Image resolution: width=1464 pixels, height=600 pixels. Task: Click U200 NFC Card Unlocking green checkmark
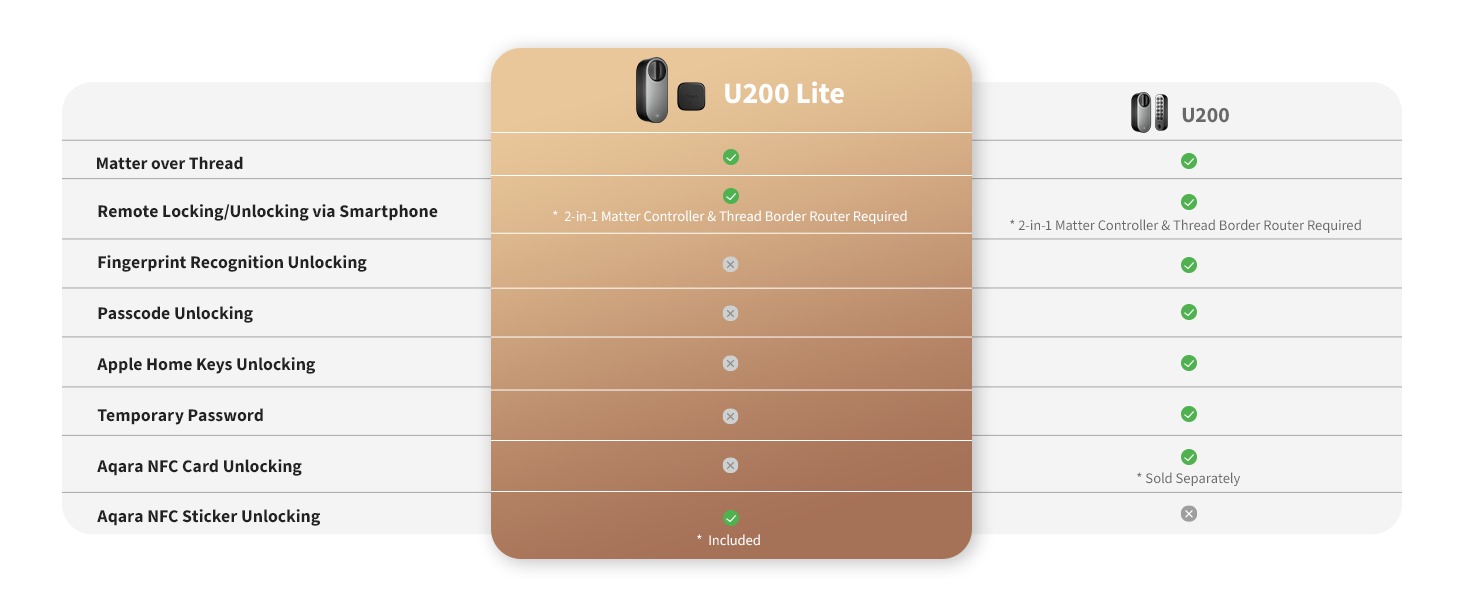tap(1188, 457)
